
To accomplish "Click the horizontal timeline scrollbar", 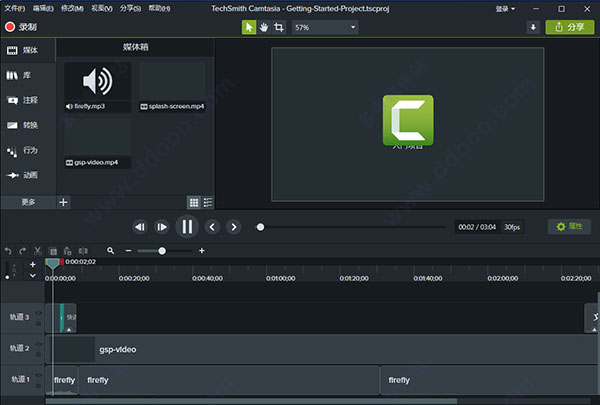I will pos(251,401).
